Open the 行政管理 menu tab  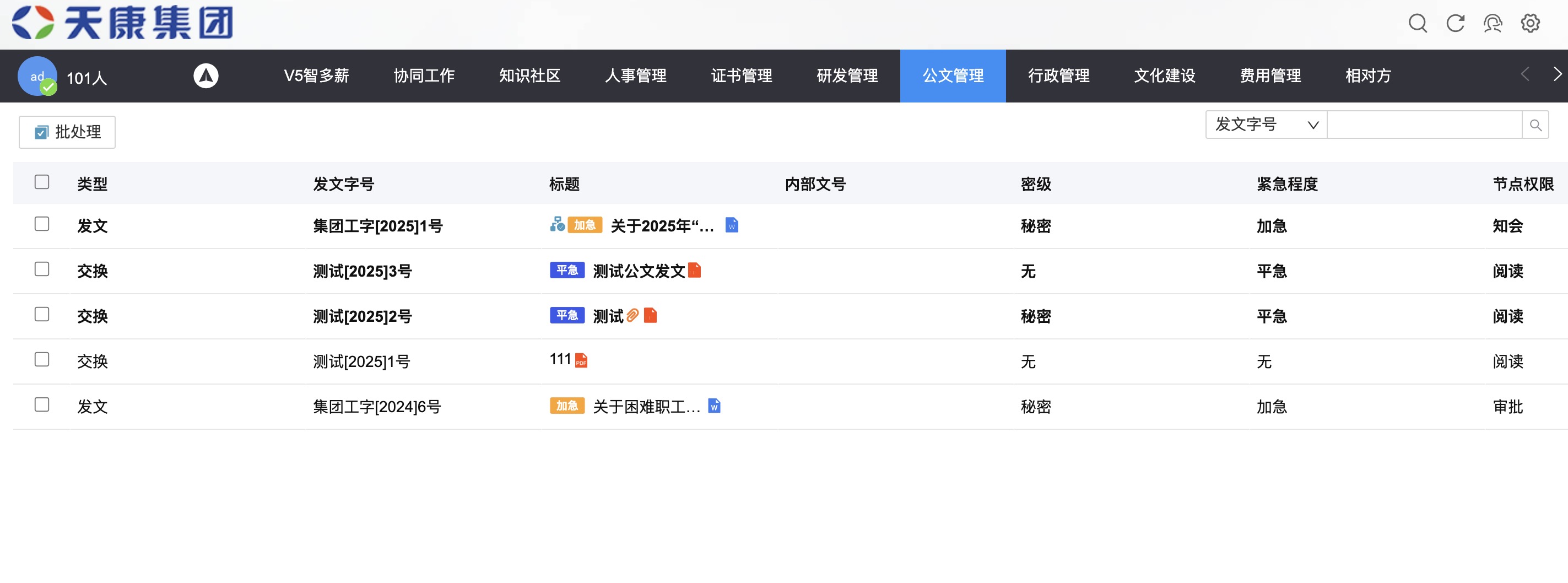(1058, 76)
